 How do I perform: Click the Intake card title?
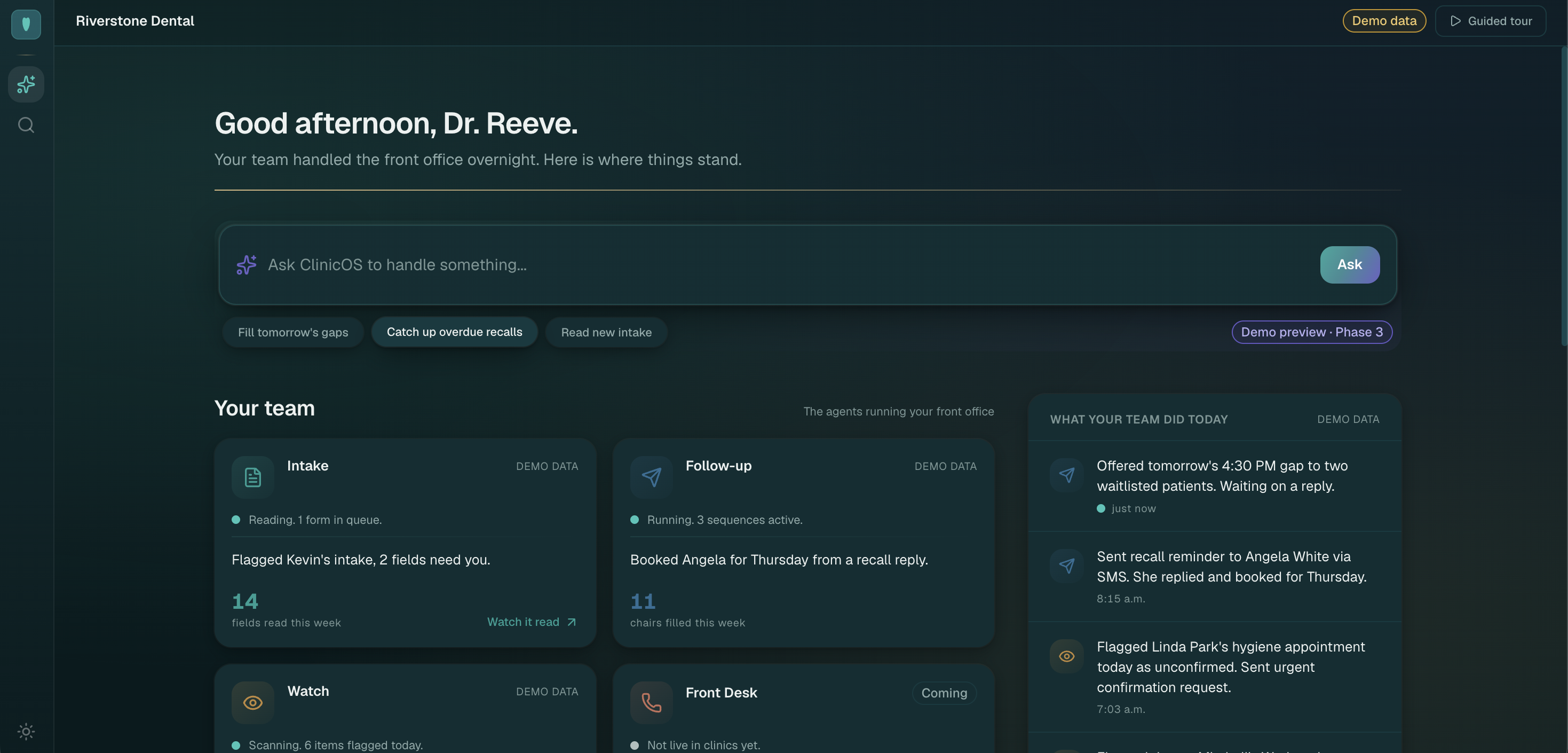(x=307, y=466)
